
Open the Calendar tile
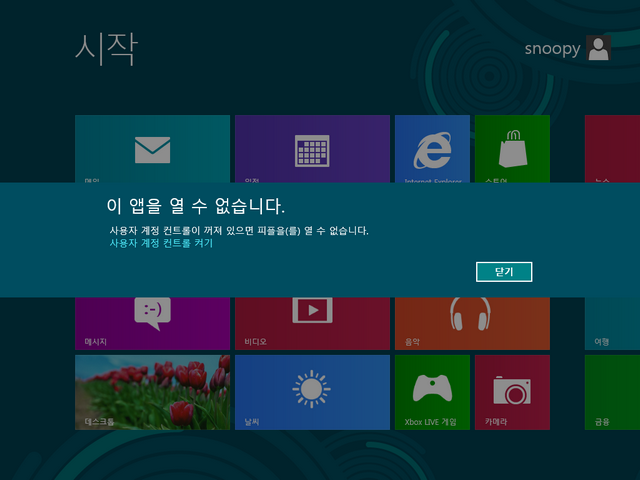[312, 149]
